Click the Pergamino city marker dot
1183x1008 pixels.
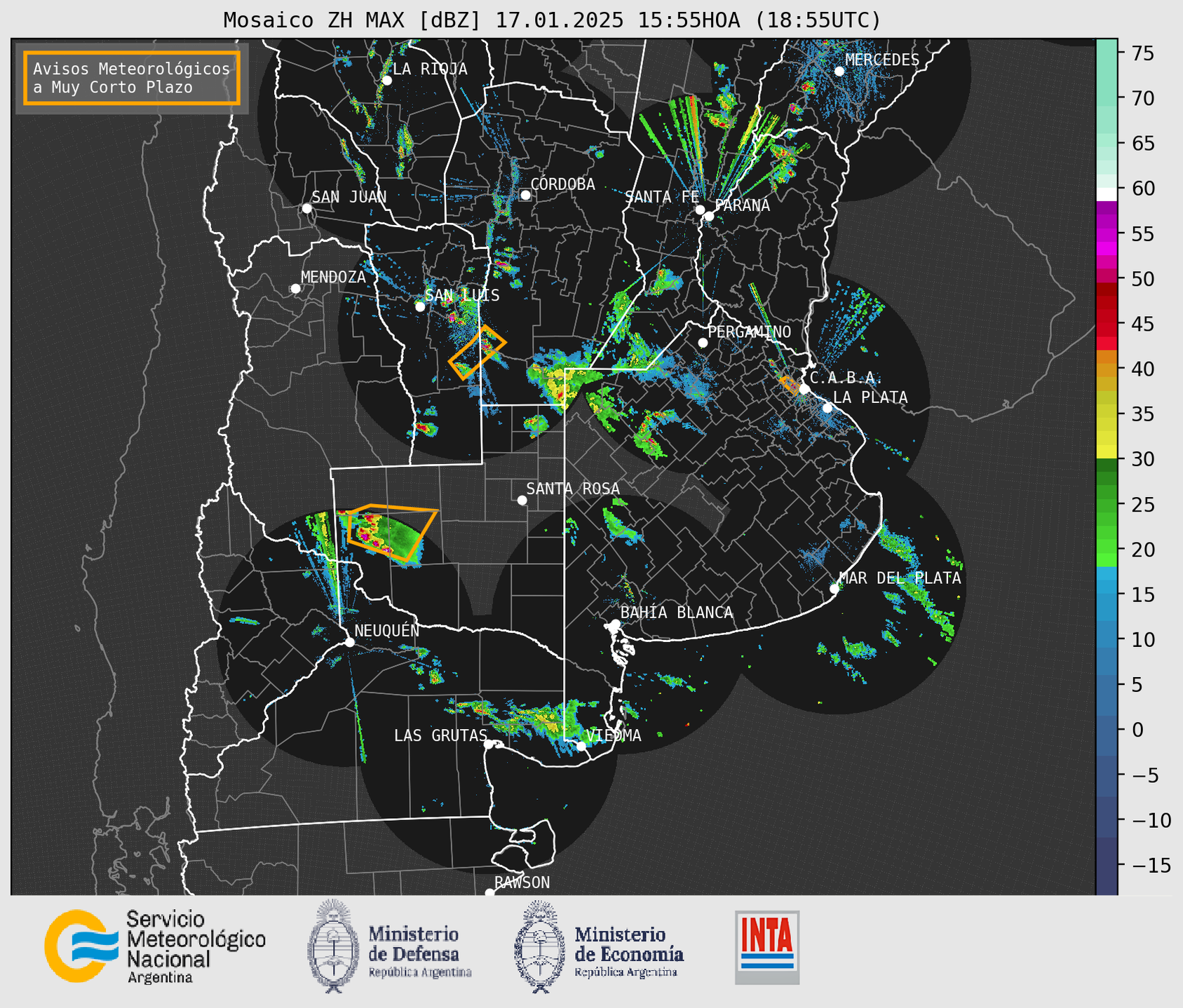pyautogui.click(x=703, y=343)
